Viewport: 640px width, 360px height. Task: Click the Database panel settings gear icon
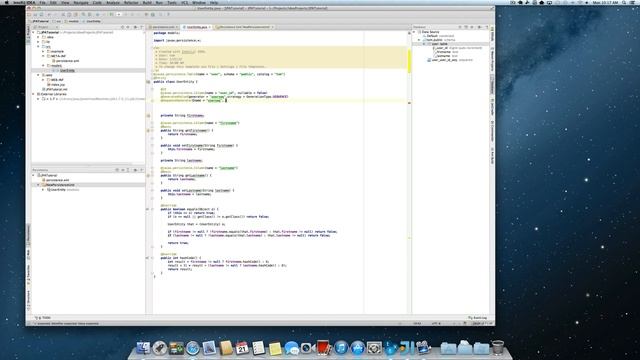click(x=480, y=27)
